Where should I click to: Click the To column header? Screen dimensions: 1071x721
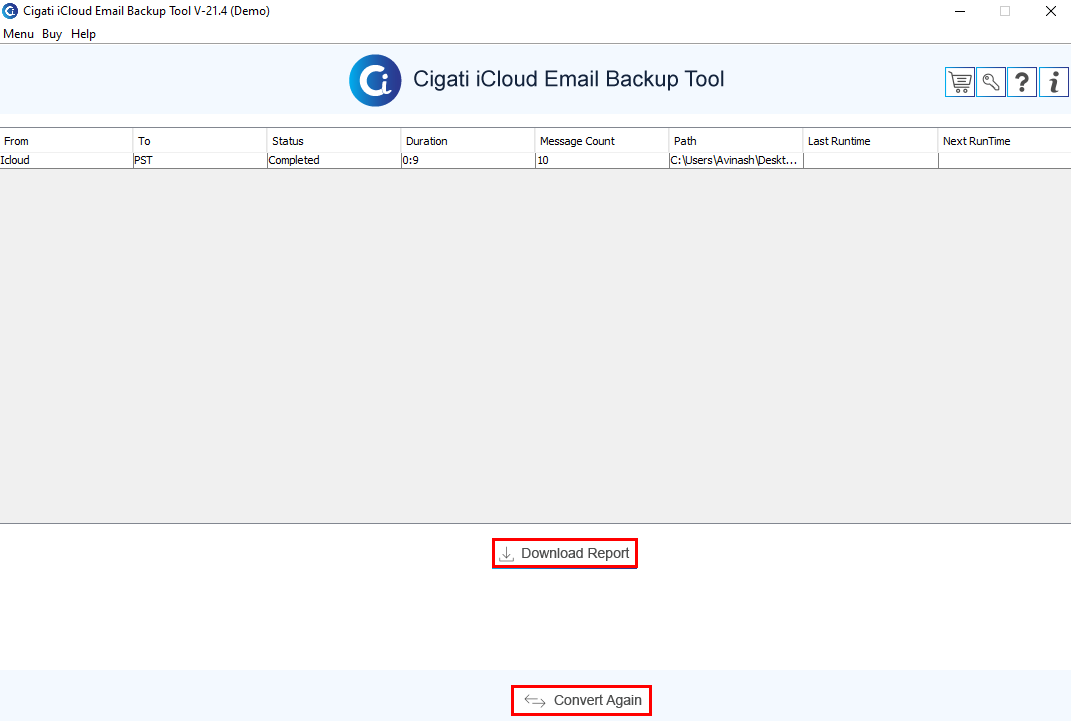200,141
